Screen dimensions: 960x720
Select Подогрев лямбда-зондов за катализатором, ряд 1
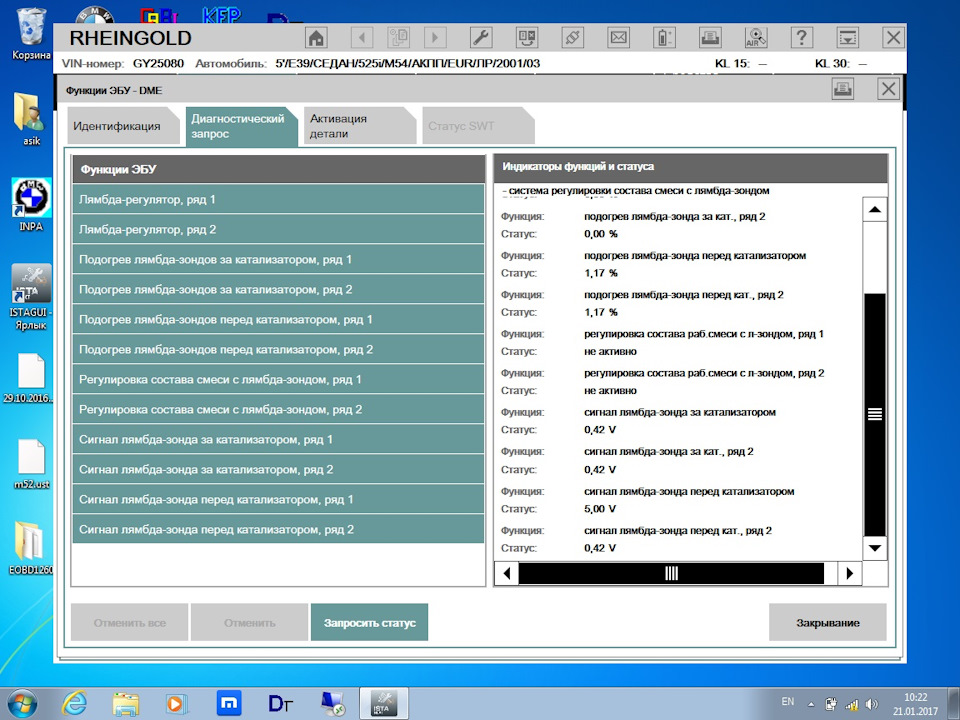[x=278, y=260]
